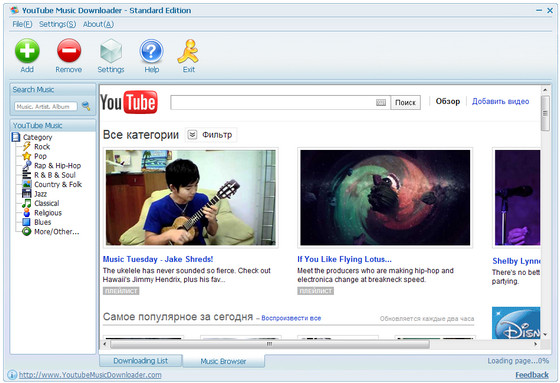Click the red Remove toolbar icon
The height and width of the screenshot is (383, 560).
pos(69,51)
